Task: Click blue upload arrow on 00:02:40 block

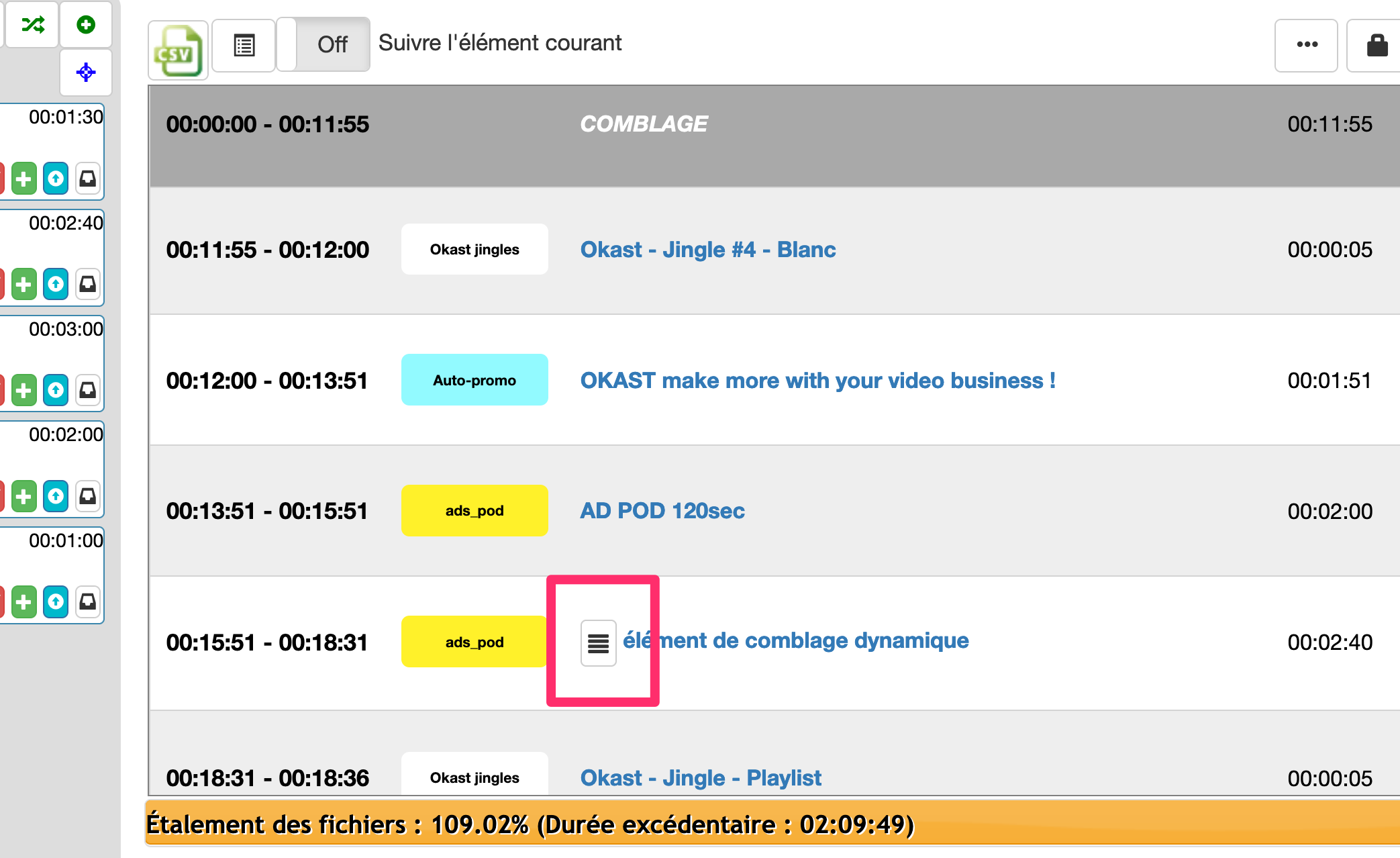Action: click(56, 285)
